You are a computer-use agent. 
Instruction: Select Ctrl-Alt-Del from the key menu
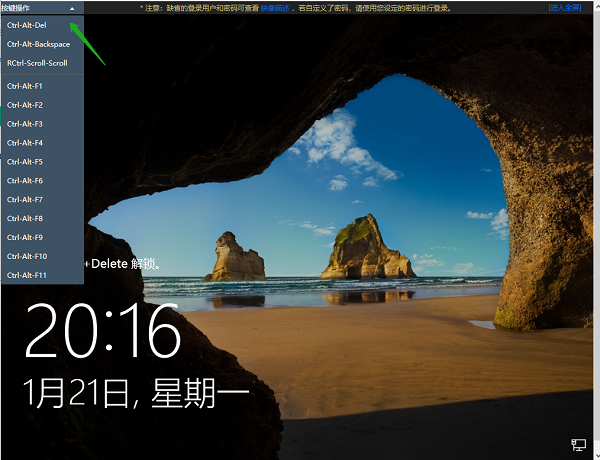point(26,24)
